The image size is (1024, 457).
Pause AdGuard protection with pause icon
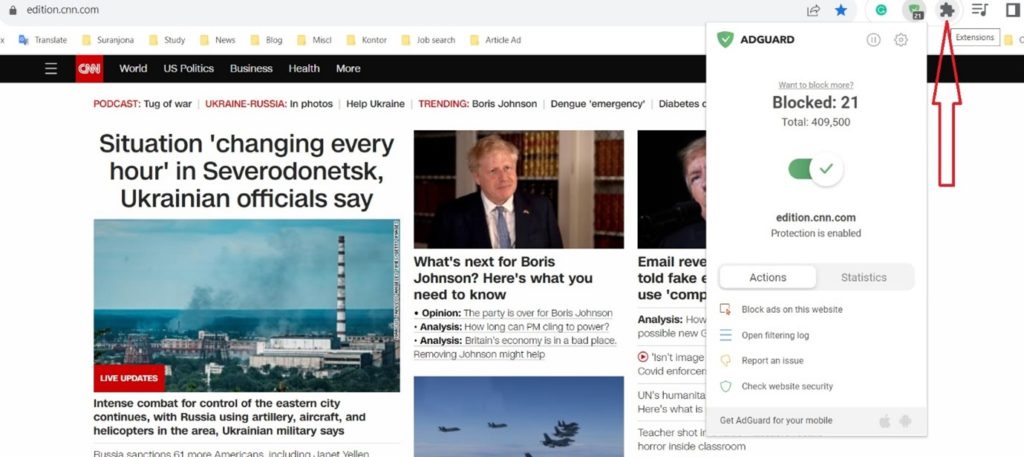pos(873,40)
